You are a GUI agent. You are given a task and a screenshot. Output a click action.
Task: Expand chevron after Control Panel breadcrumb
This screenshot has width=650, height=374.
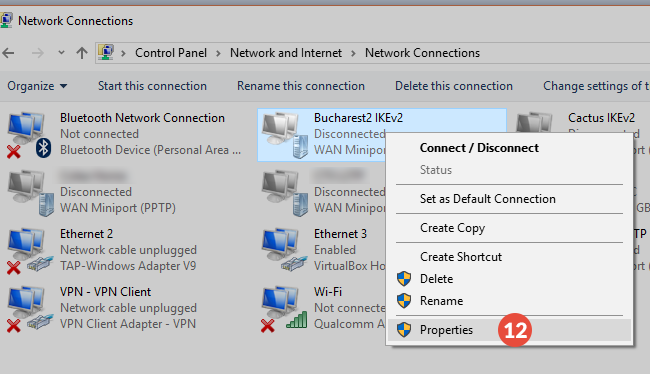coord(218,53)
